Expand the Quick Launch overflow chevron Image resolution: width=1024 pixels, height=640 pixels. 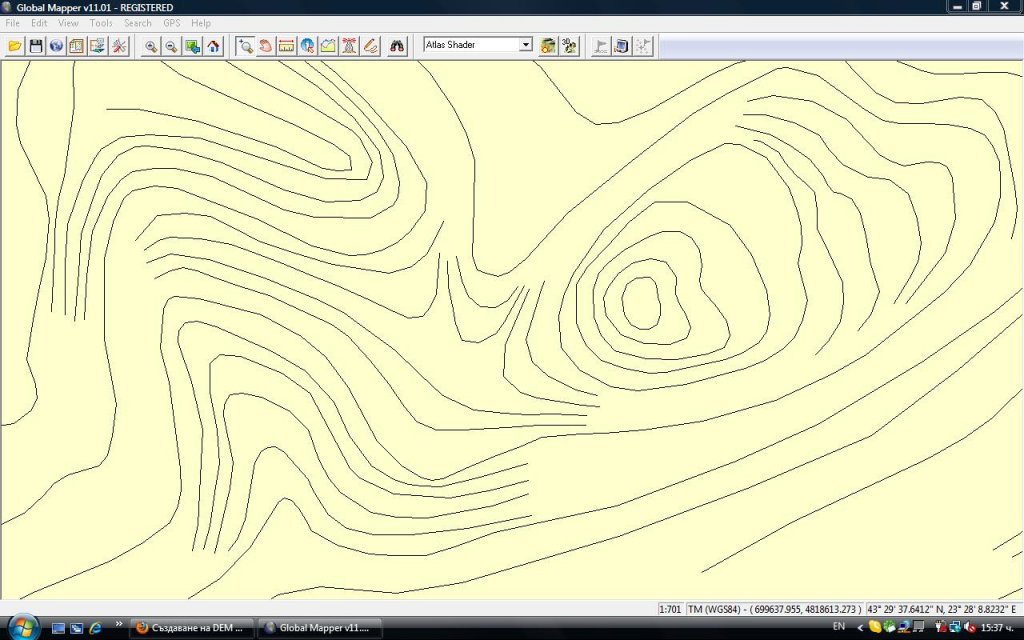point(120,624)
